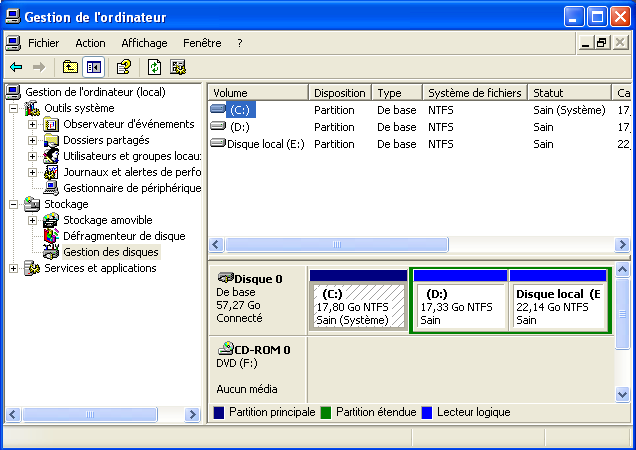Screen dimensions: 636x450
Task: Click the Partition principale legend color swatch
Action: [x=219, y=413]
